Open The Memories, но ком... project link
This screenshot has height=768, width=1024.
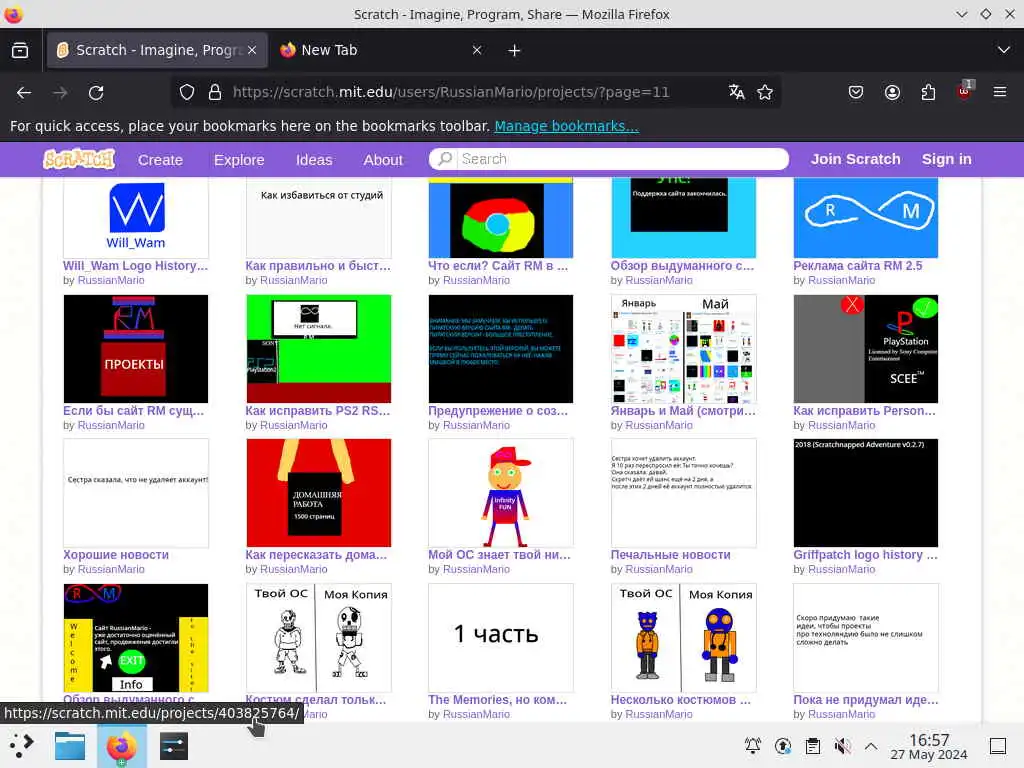coord(497,699)
